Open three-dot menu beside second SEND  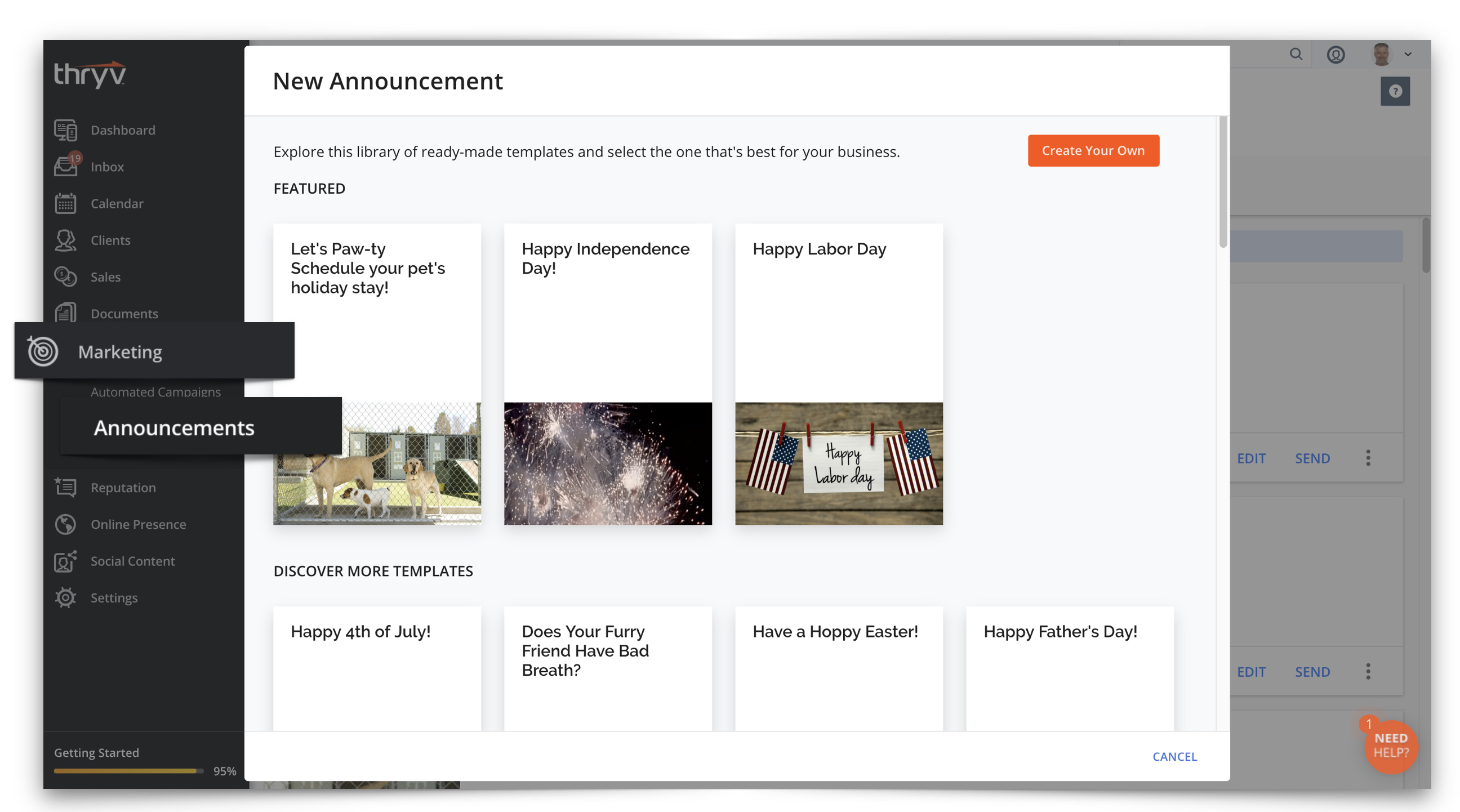point(1368,671)
